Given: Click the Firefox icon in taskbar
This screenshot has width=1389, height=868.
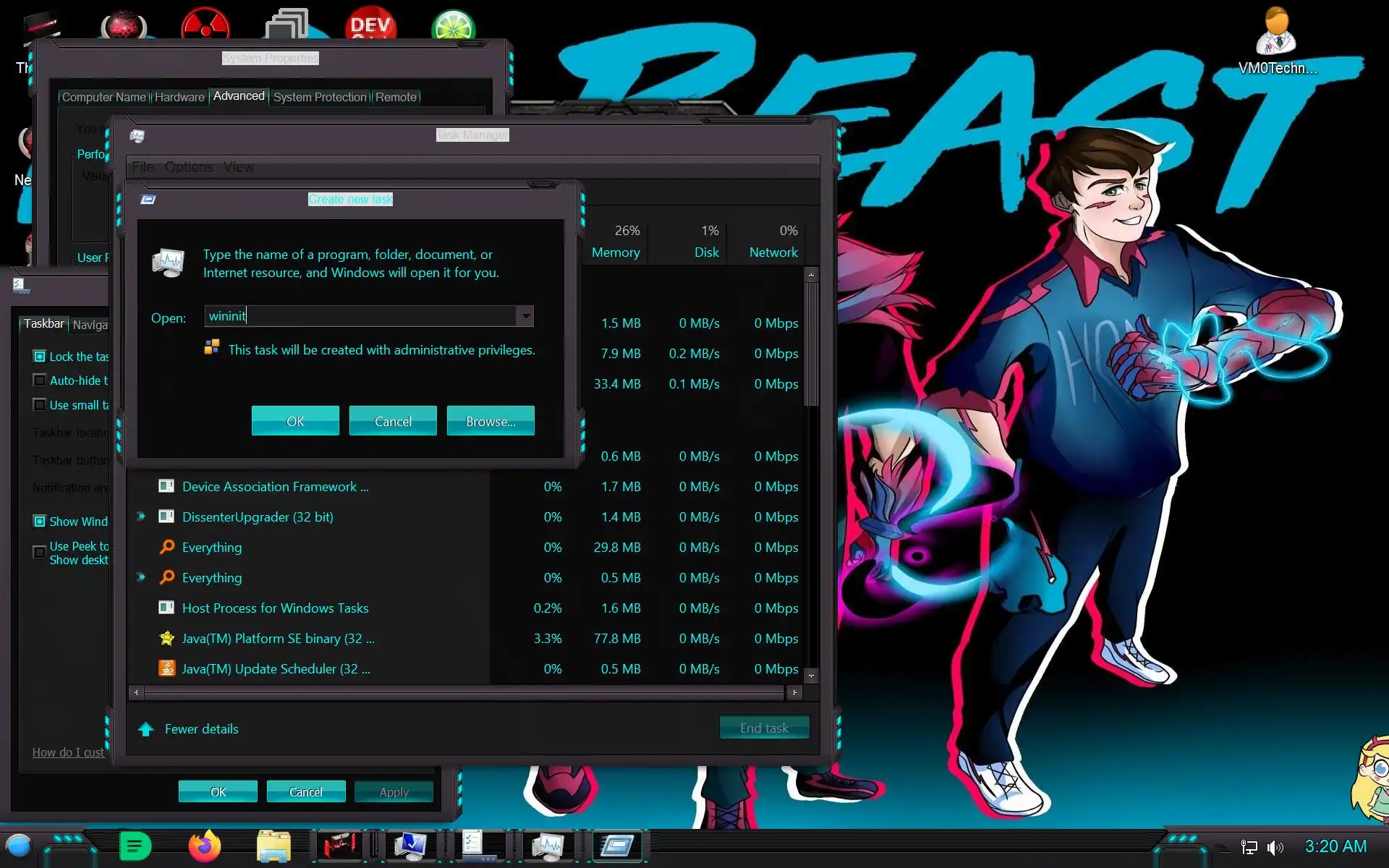Looking at the screenshot, I should [205, 846].
